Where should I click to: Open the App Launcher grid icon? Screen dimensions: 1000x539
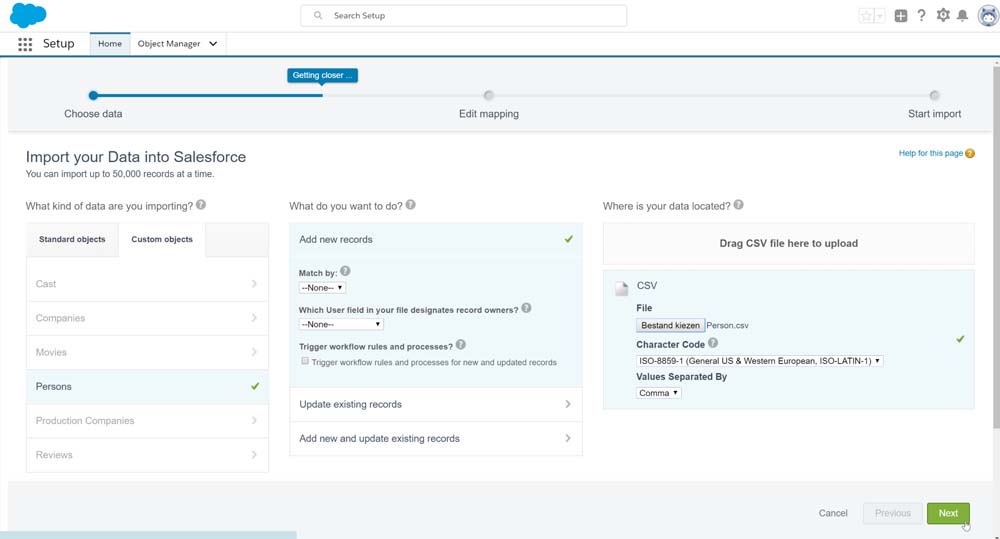(25, 44)
